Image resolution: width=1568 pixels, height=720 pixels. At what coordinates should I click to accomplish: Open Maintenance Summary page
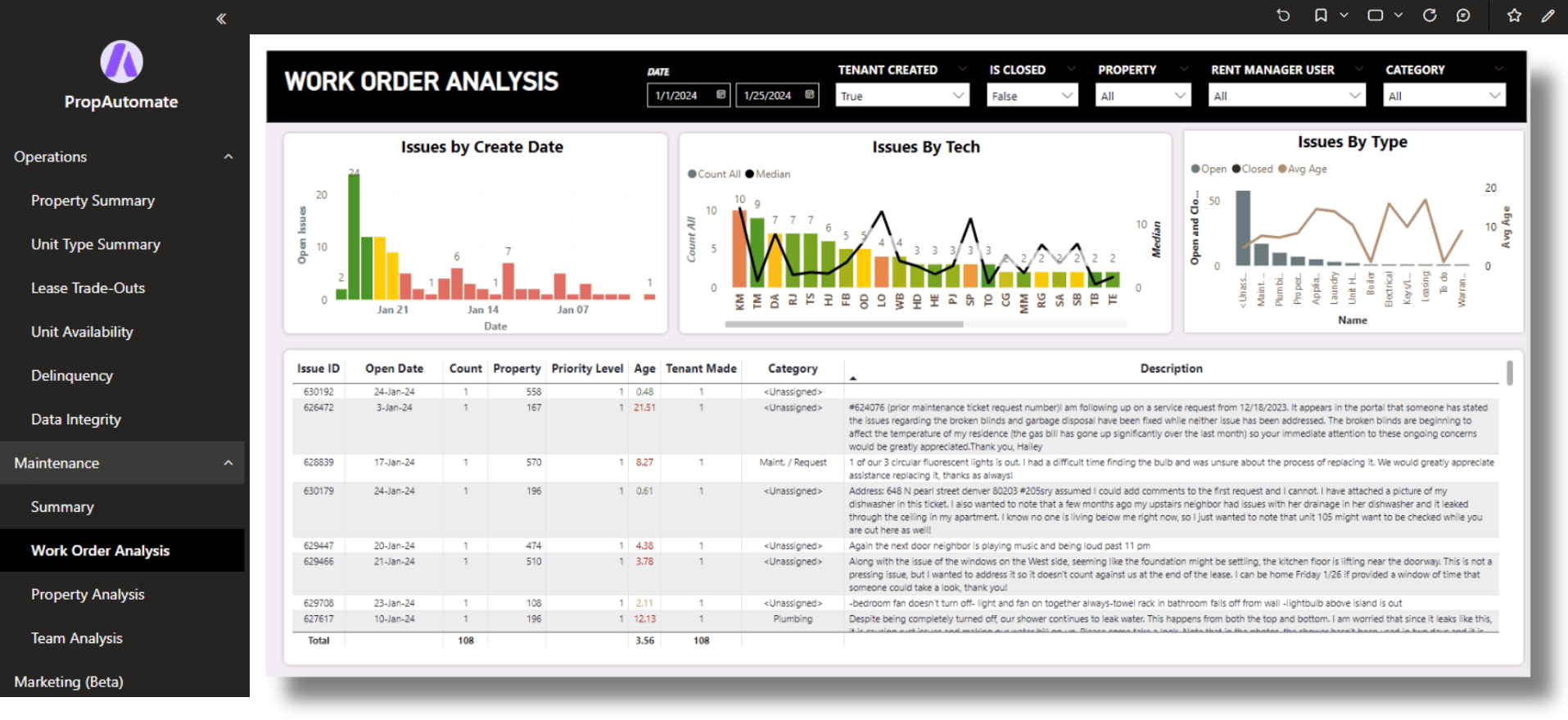62,507
